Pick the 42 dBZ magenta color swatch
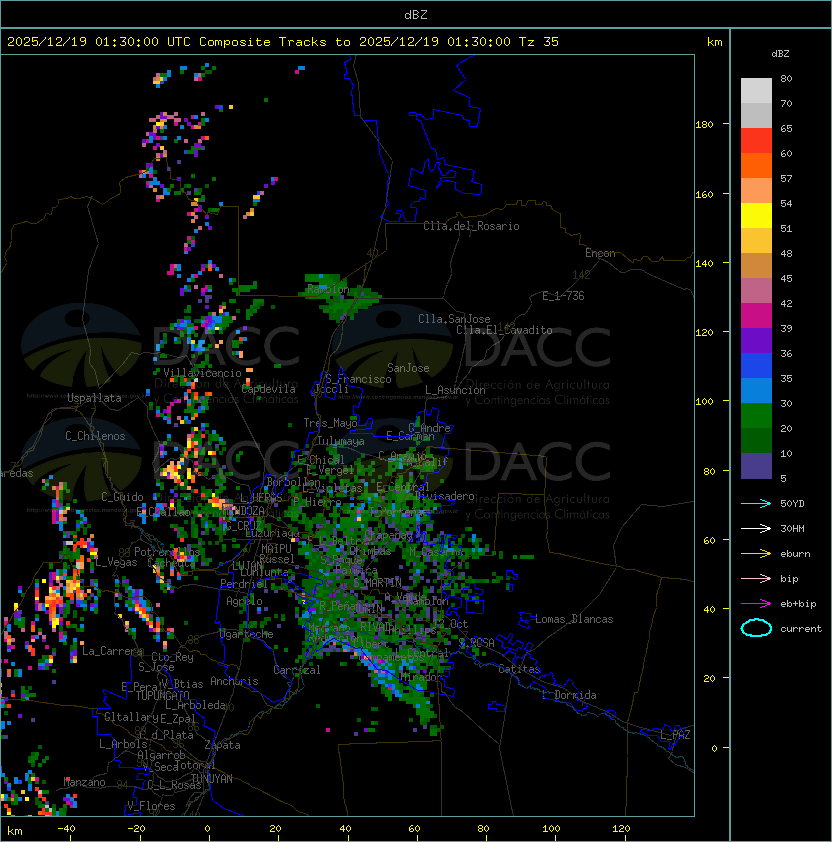Image resolution: width=832 pixels, height=842 pixels. [x=756, y=315]
